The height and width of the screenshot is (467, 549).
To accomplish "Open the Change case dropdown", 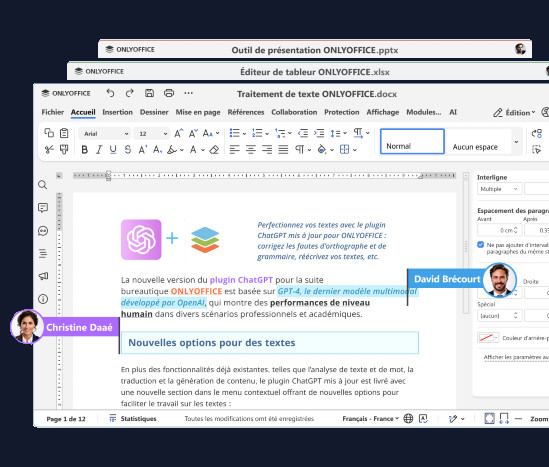I will click(x=211, y=133).
